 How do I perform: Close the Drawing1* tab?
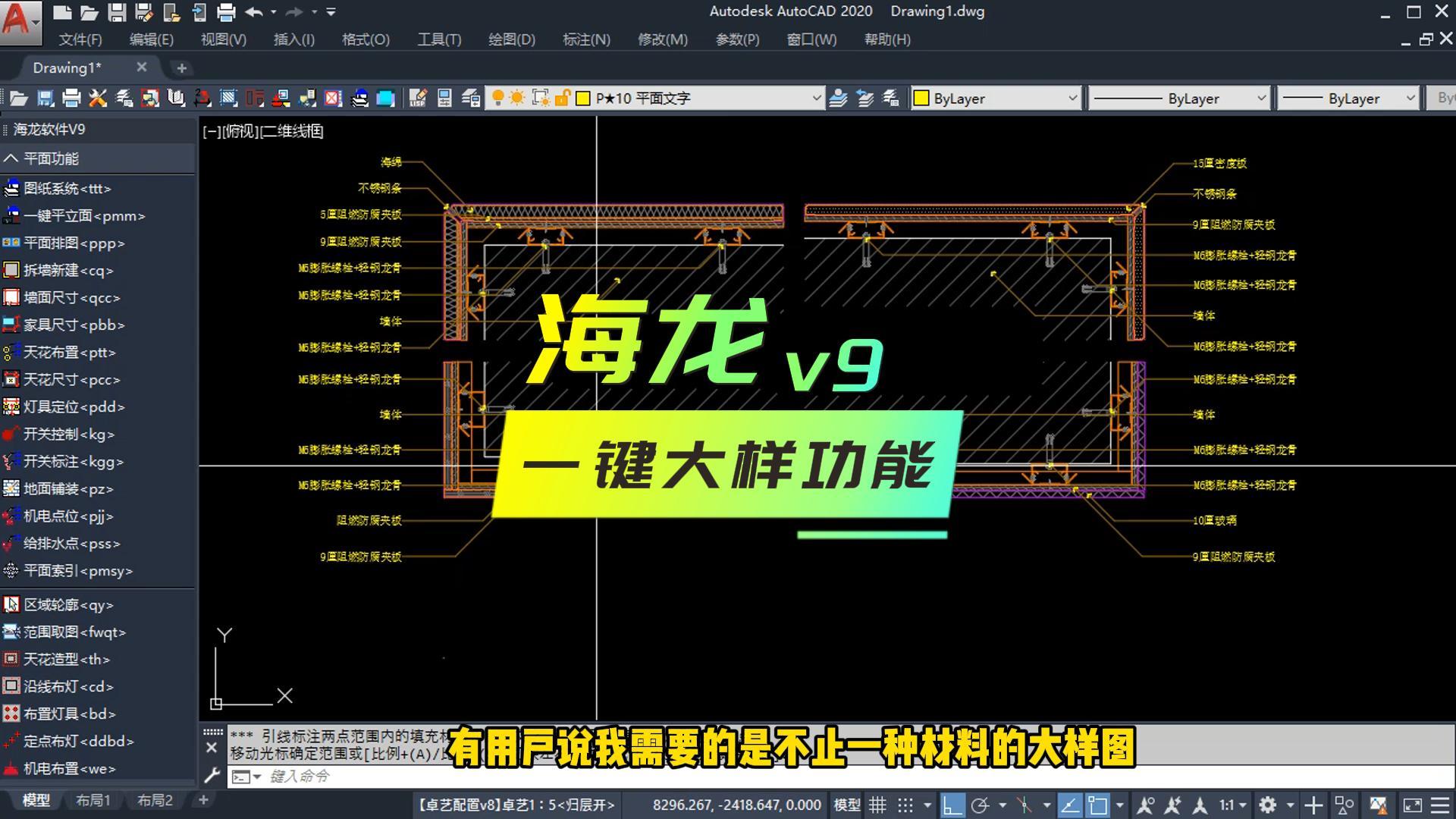point(141,67)
